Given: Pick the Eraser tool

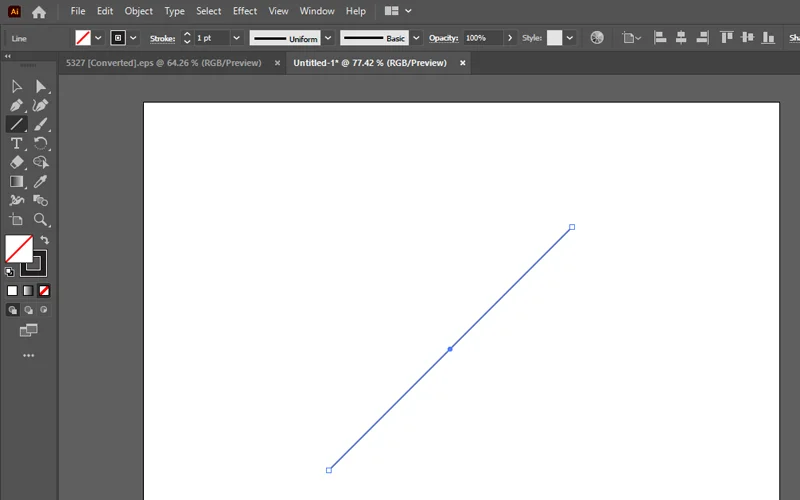Looking at the screenshot, I should pos(17,162).
